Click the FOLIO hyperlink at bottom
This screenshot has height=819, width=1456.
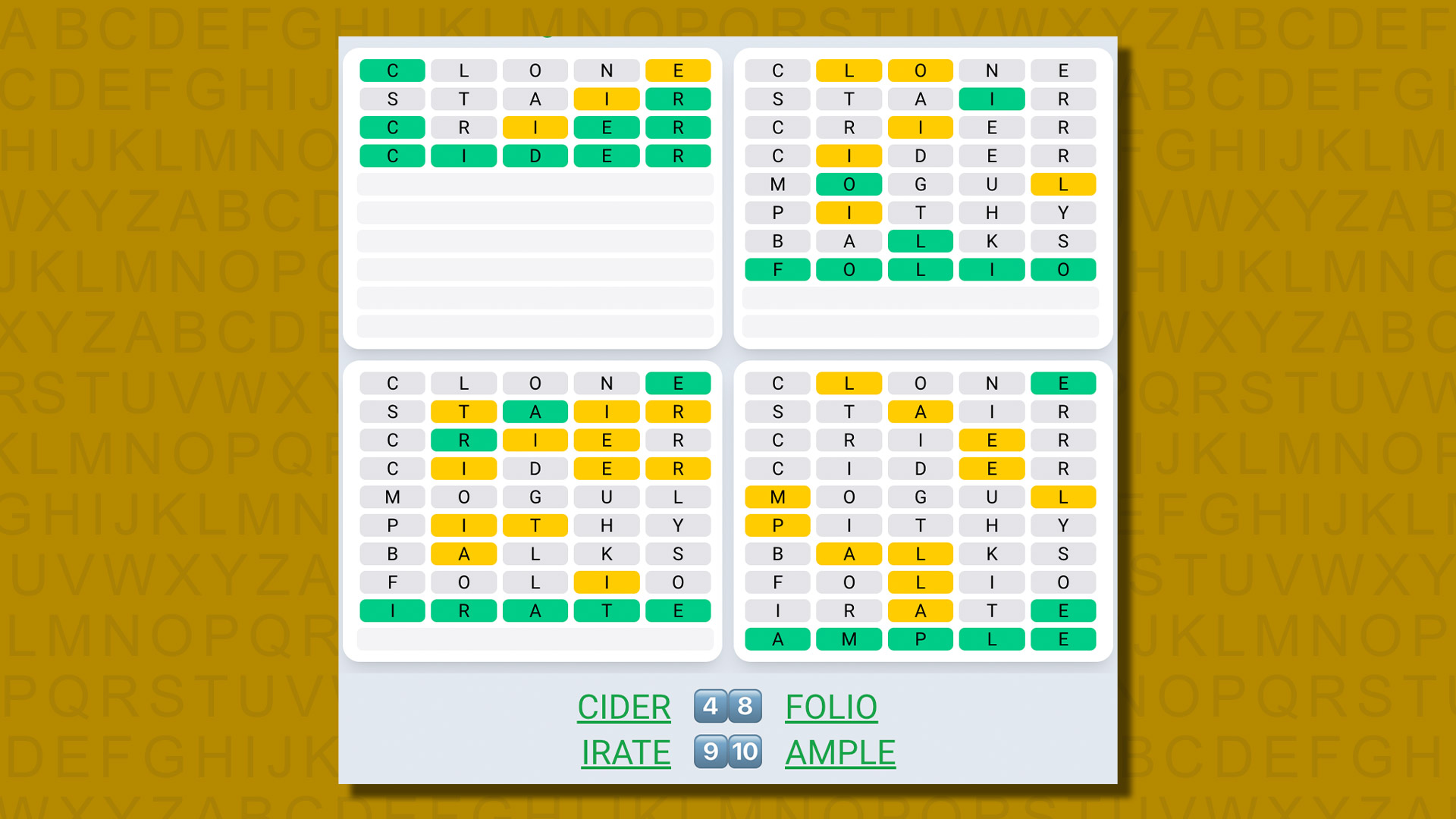point(831,707)
